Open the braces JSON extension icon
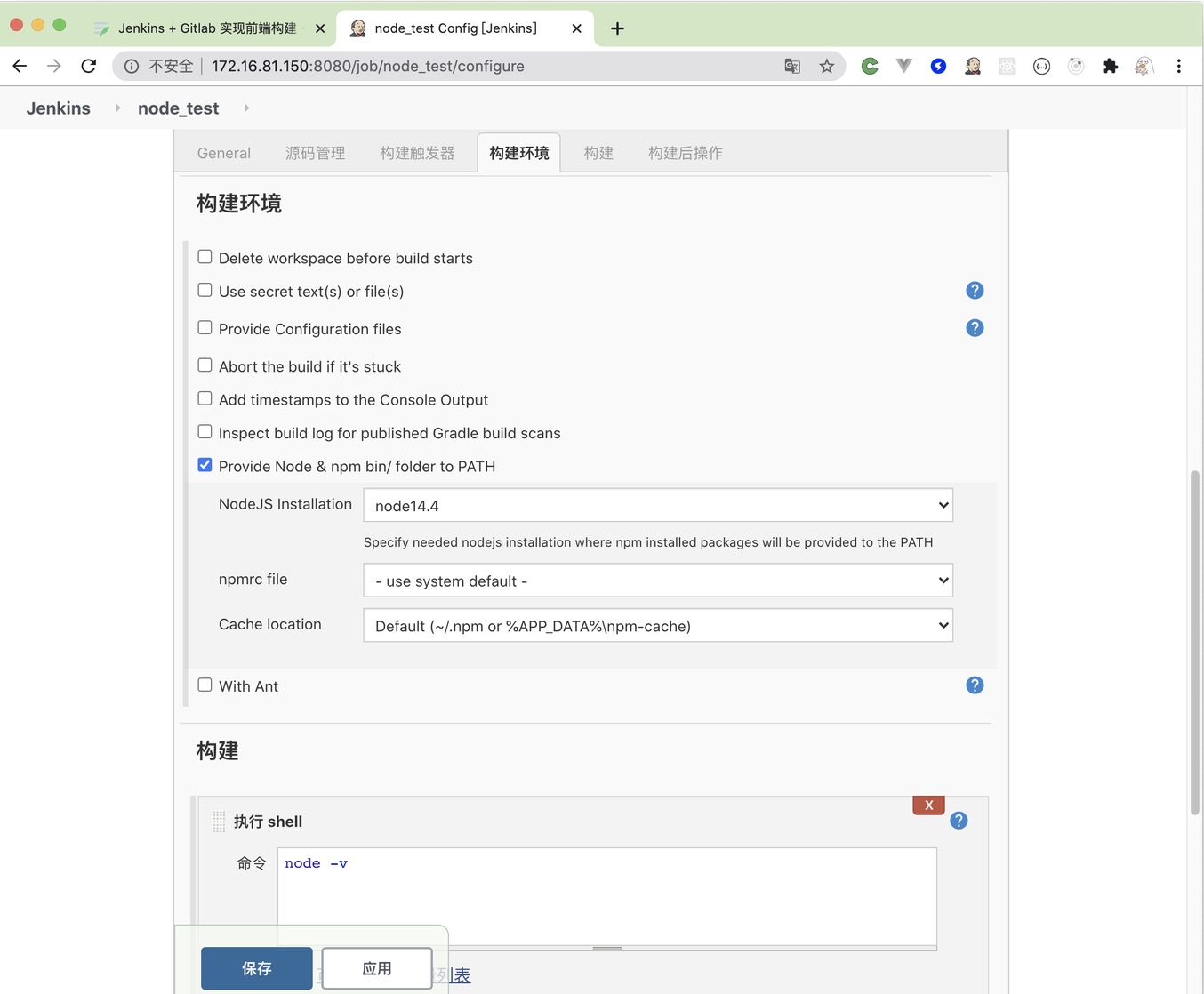 (x=1041, y=66)
